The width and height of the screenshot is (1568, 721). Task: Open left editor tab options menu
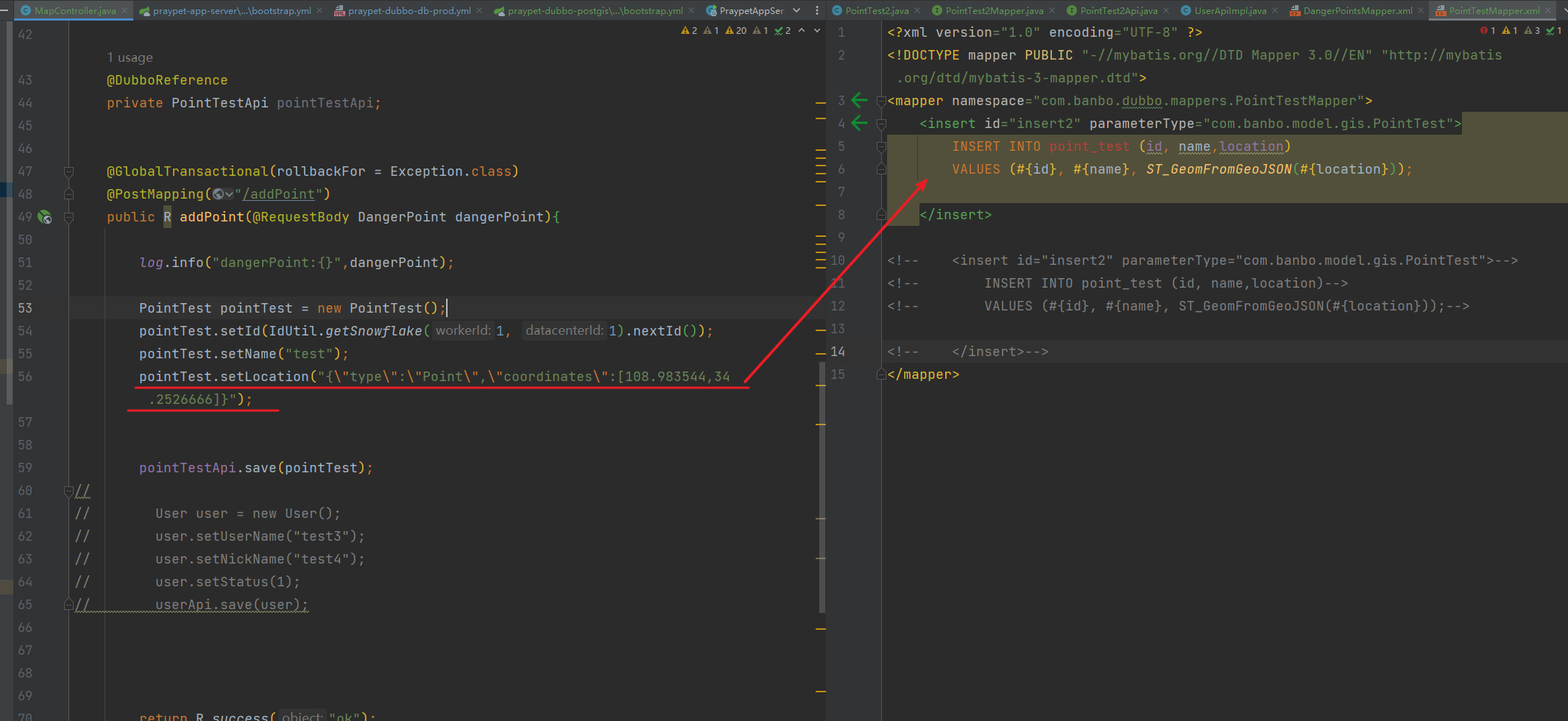[x=816, y=10]
